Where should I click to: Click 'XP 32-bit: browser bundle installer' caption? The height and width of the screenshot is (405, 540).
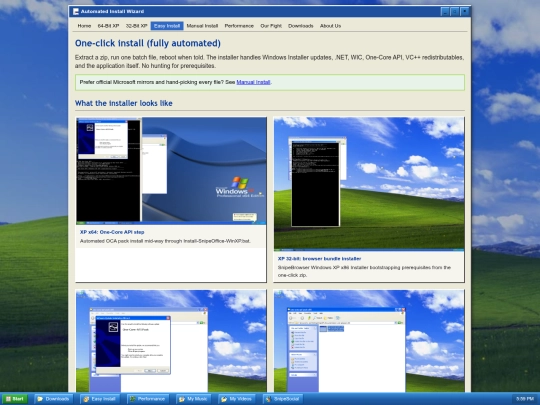tap(320, 259)
